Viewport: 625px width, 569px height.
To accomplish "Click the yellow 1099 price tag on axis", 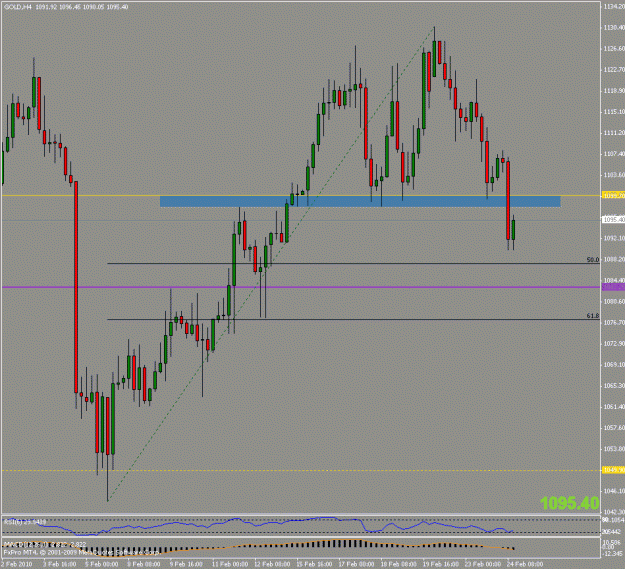I will [613, 195].
